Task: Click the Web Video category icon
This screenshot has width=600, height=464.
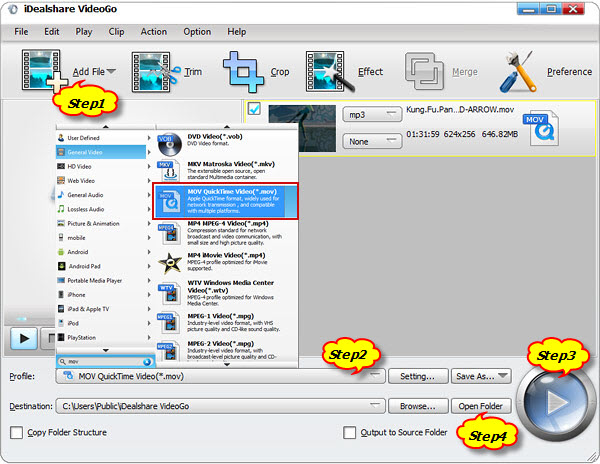Action: (x=61, y=181)
